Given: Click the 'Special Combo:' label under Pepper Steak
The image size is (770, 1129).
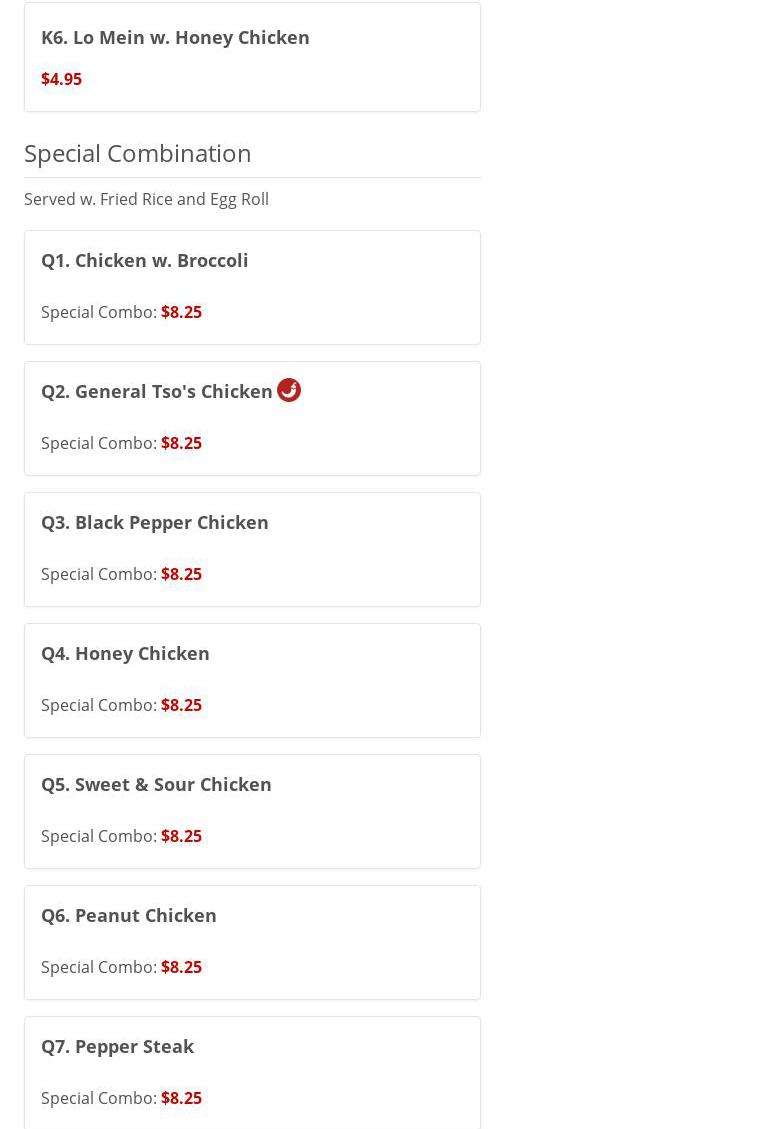Looking at the screenshot, I should (x=98, y=1098).
